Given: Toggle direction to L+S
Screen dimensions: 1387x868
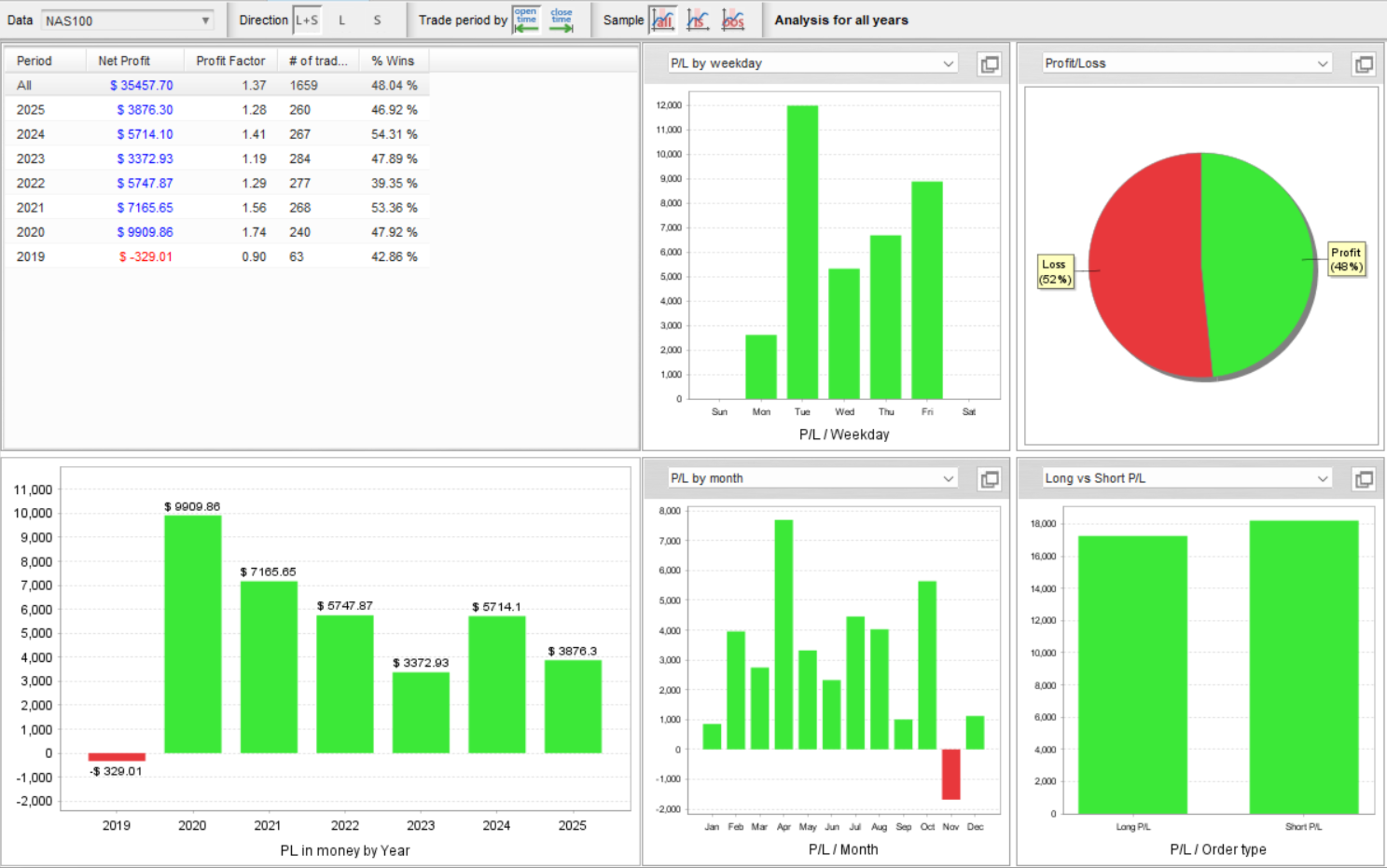Looking at the screenshot, I should pos(307,20).
